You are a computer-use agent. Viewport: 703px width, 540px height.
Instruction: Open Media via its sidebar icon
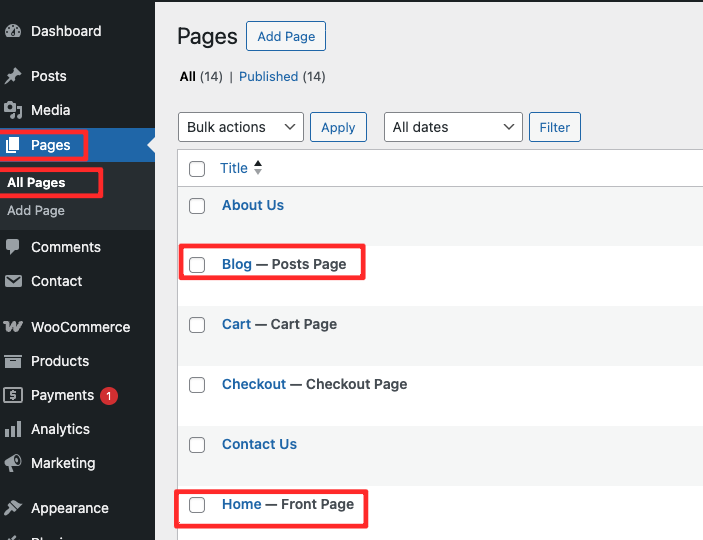point(13,110)
